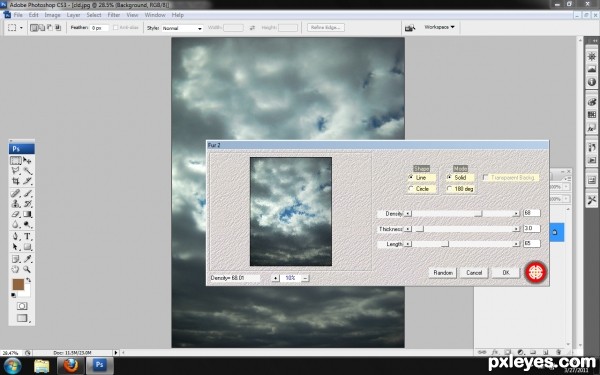
Task: Select the History Brush tool
Action: 27,204
